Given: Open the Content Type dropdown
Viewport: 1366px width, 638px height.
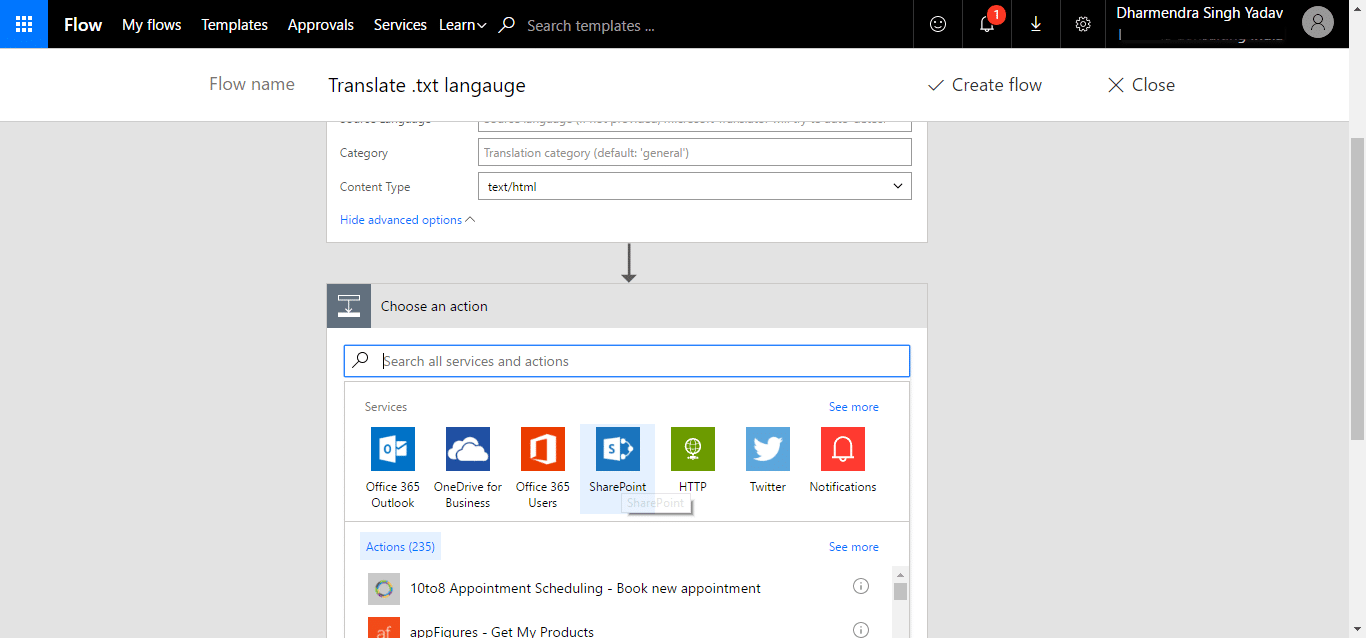Looking at the screenshot, I should point(695,186).
